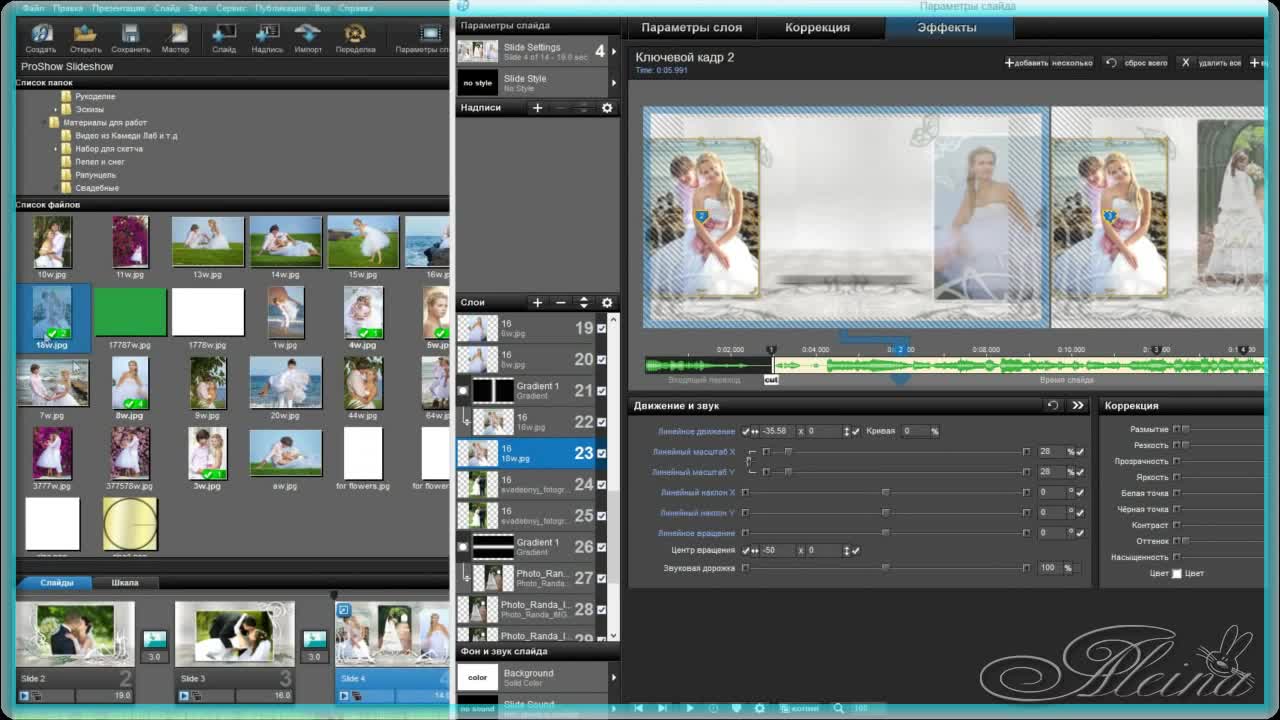Expand the Slide Style arrow

click(x=613, y=82)
